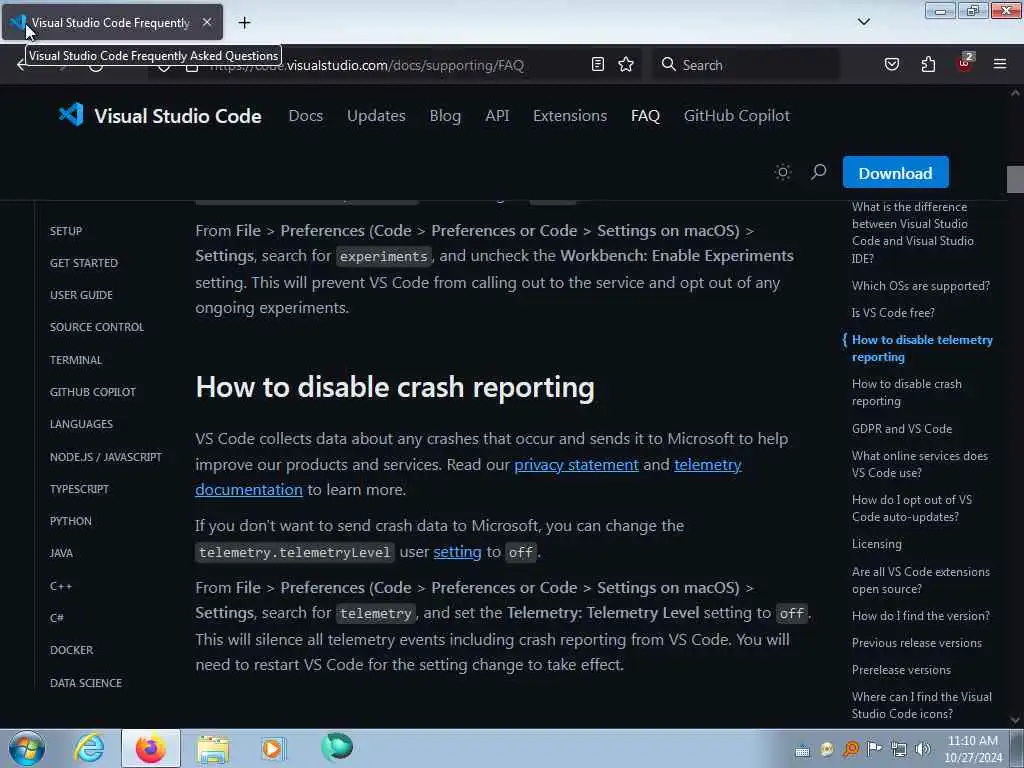Screen dimensions: 1024x768
Task: Launch Internet Explorer from the taskbar
Action: click(89, 748)
